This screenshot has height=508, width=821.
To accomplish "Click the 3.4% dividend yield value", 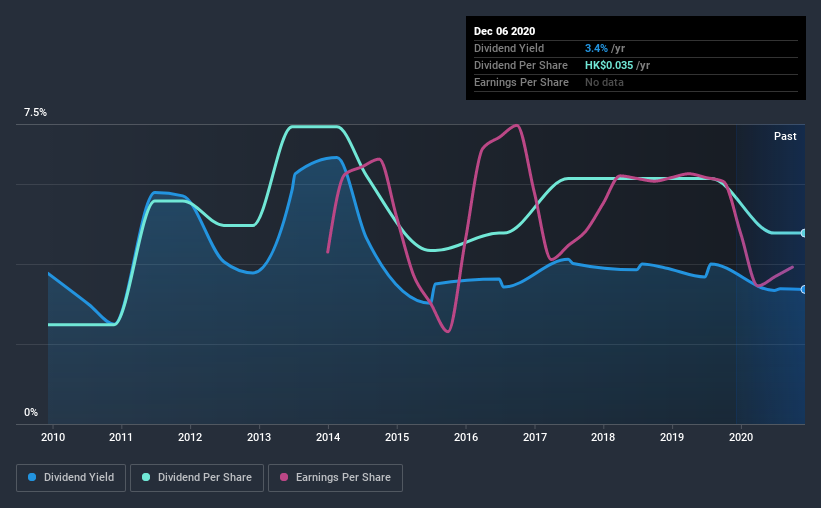I will [596, 48].
